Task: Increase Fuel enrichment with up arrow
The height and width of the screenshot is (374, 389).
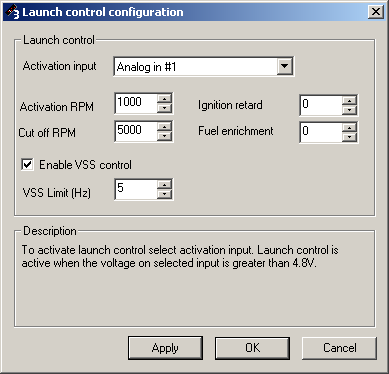Action: 350,128
